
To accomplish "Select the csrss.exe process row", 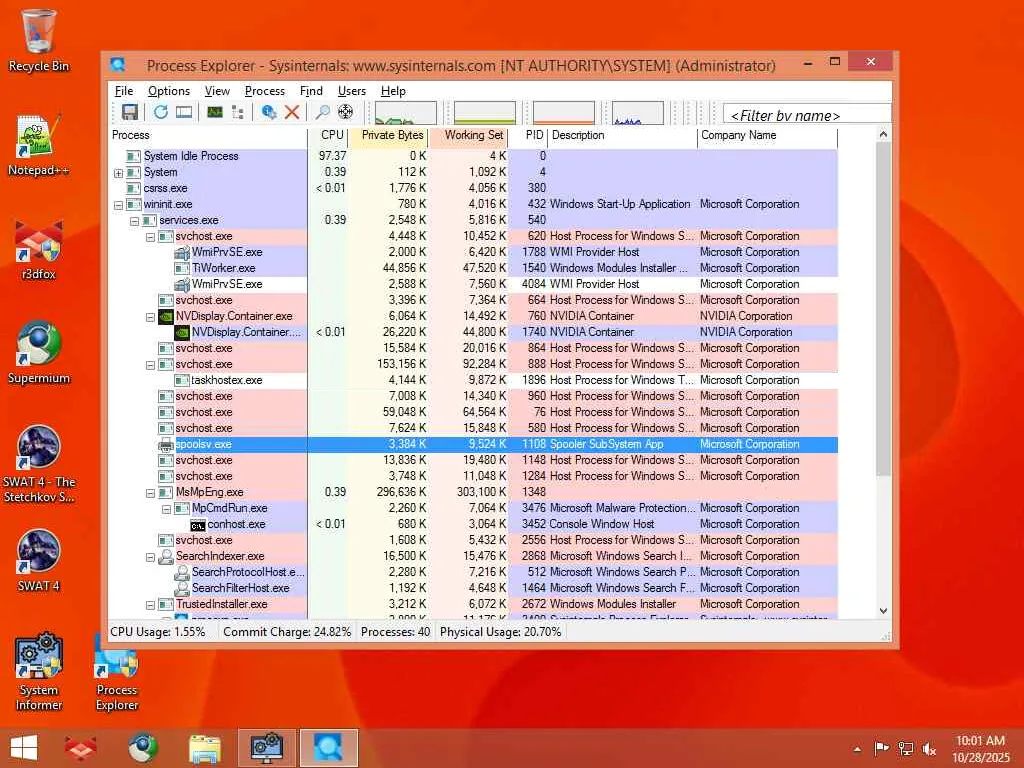I will [473, 188].
